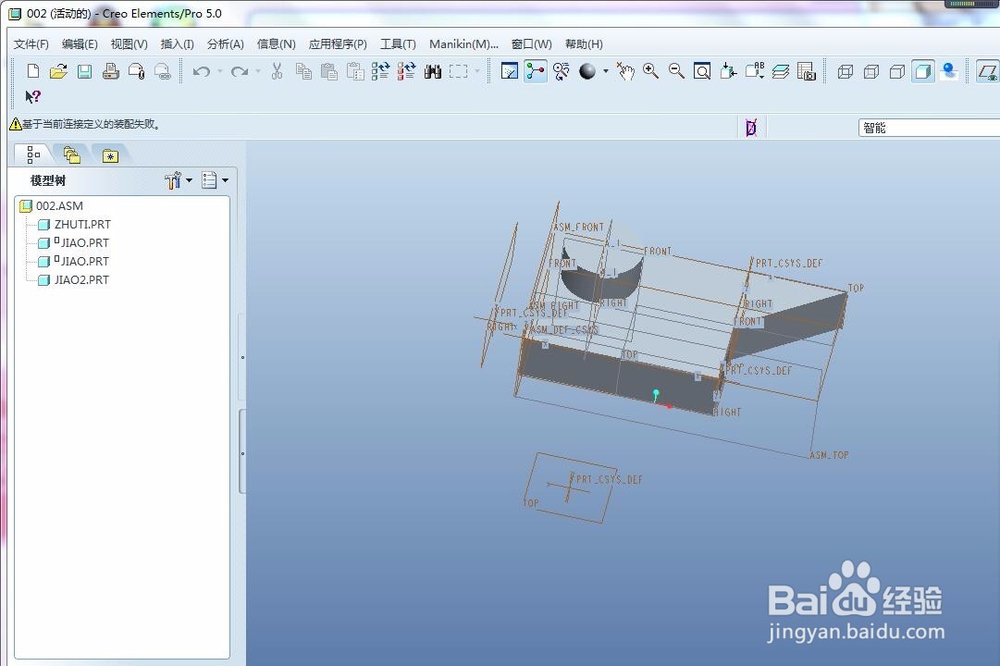Expand the selection box tool dropdown arrow
The image size is (1000, 666).
476,71
